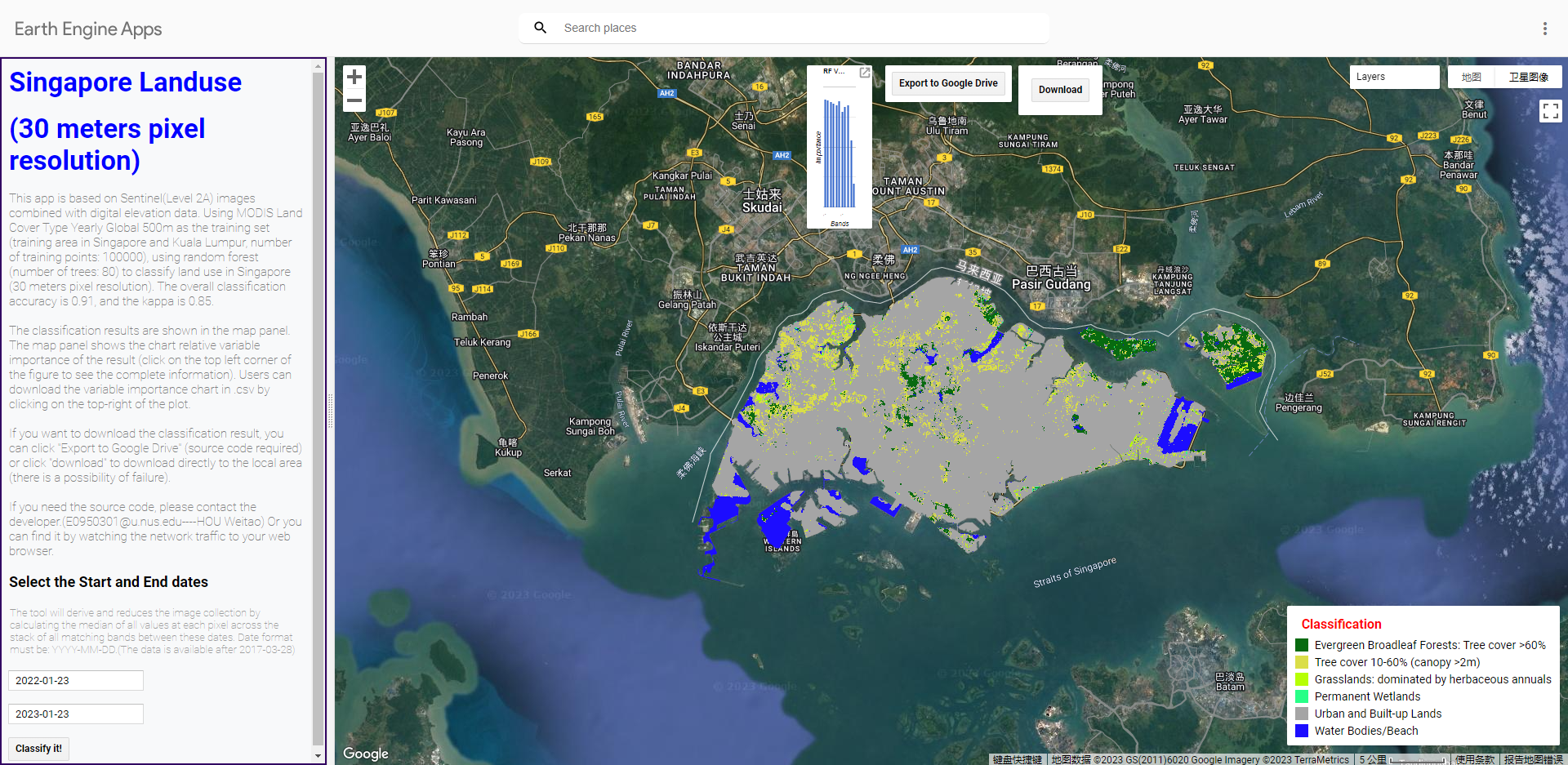The image size is (1568, 765).
Task: Open the three-dot overflow menu
Action: [x=1545, y=28]
